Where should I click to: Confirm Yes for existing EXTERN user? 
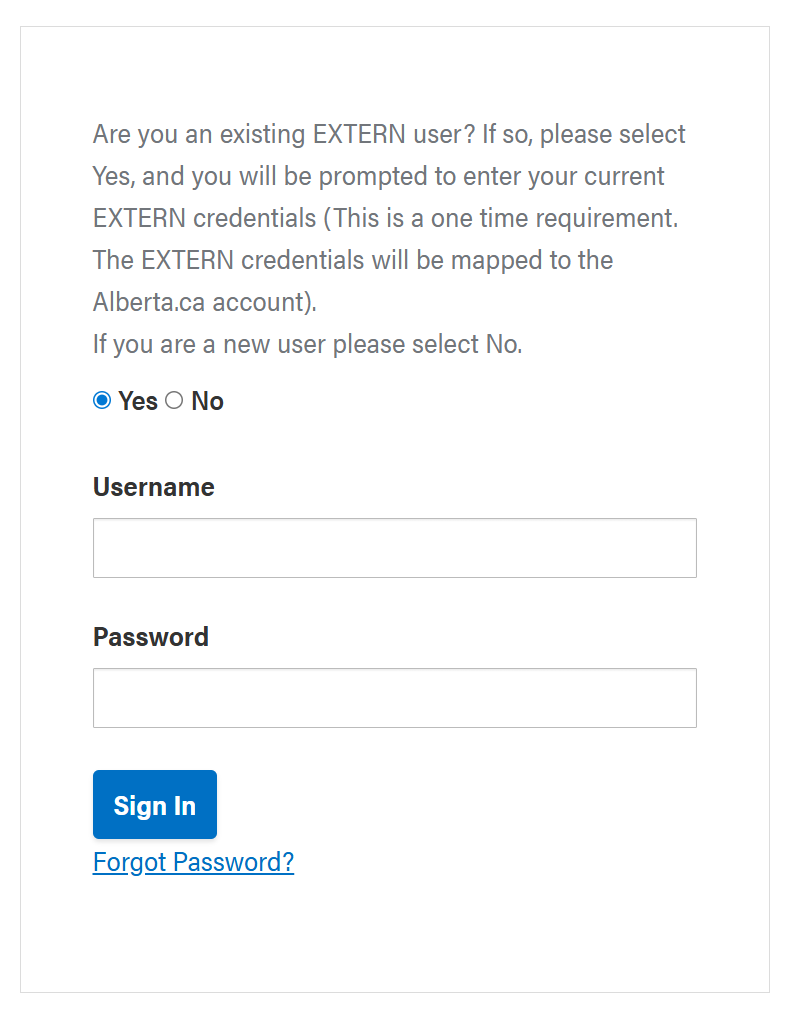coord(101,400)
